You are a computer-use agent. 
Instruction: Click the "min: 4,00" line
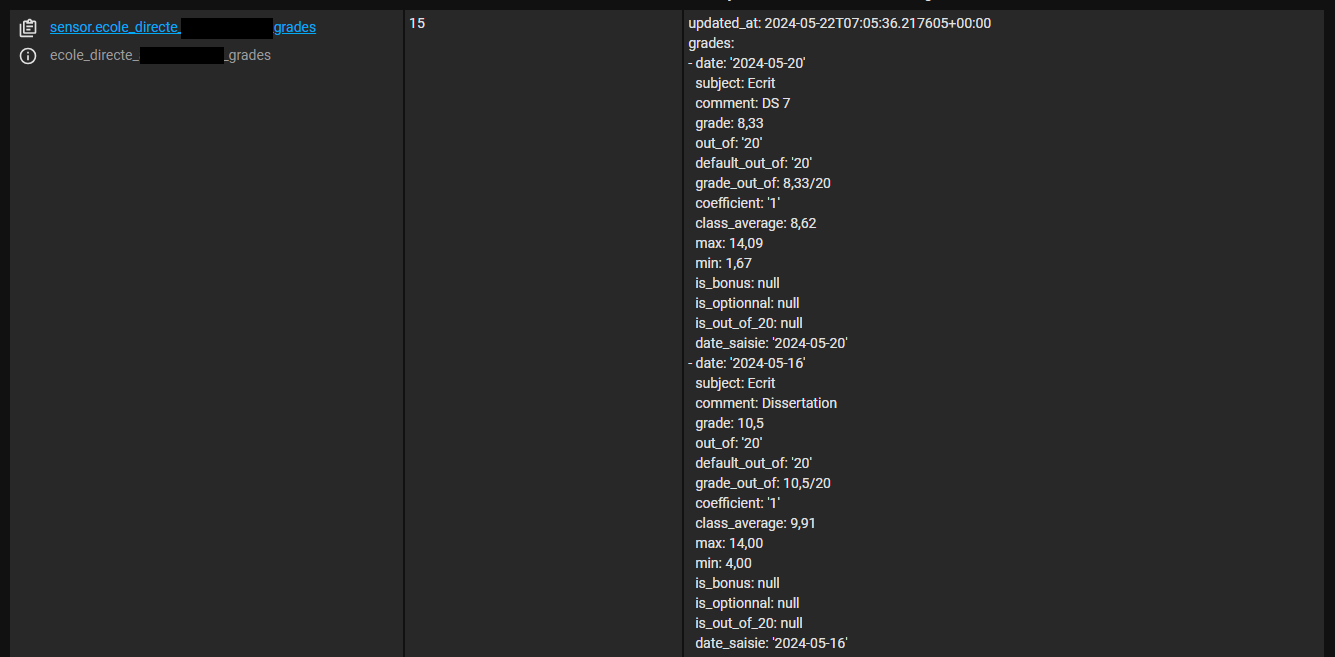[723, 563]
